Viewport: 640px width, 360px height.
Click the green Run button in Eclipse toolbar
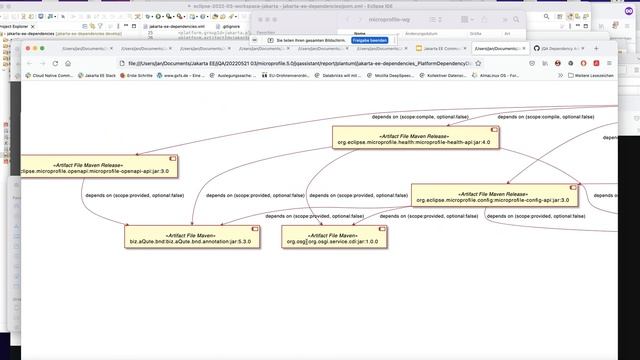pyautogui.click(x=158, y=17)
